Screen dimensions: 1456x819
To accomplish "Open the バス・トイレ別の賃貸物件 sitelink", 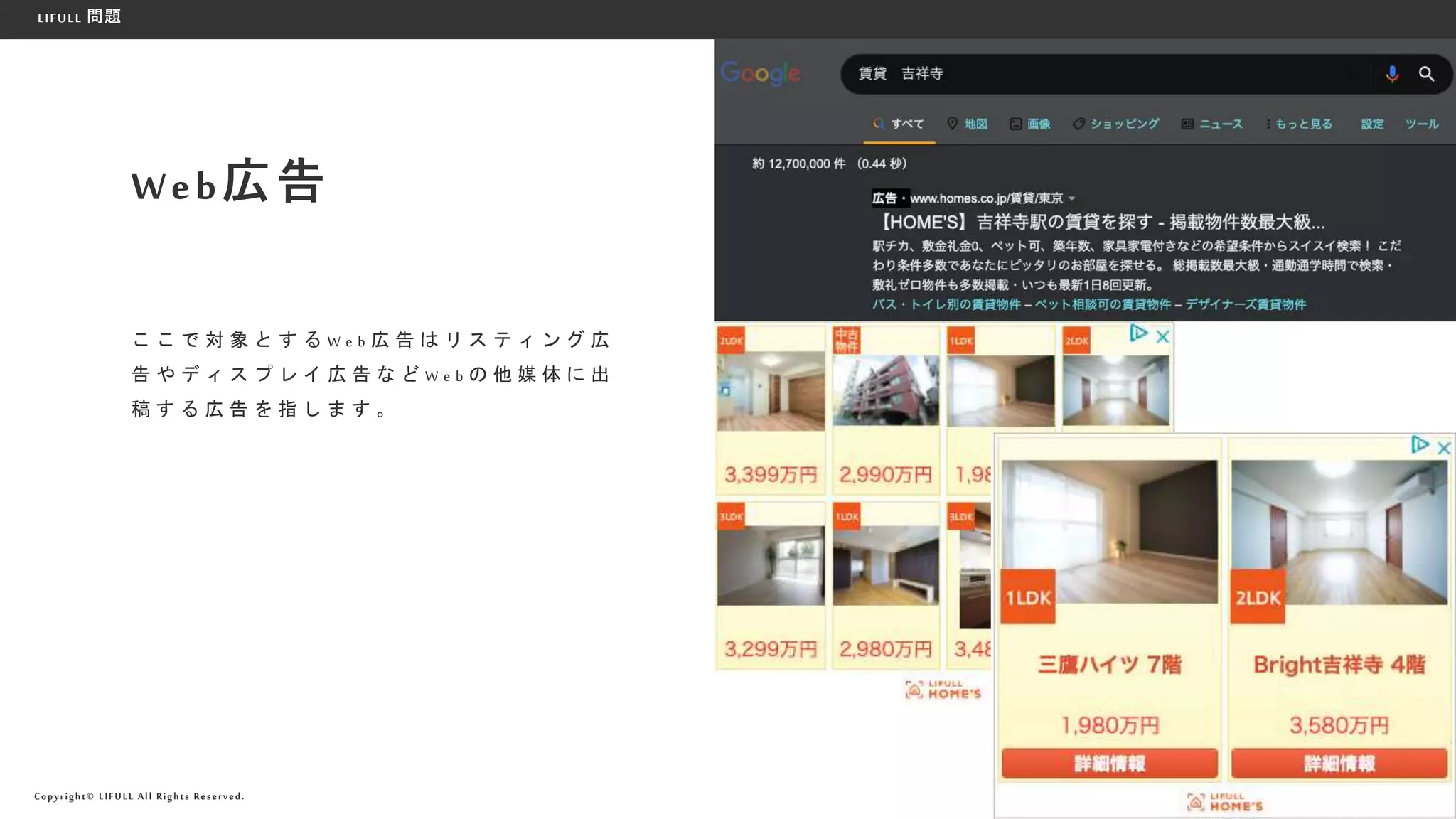I will [946, 304].
